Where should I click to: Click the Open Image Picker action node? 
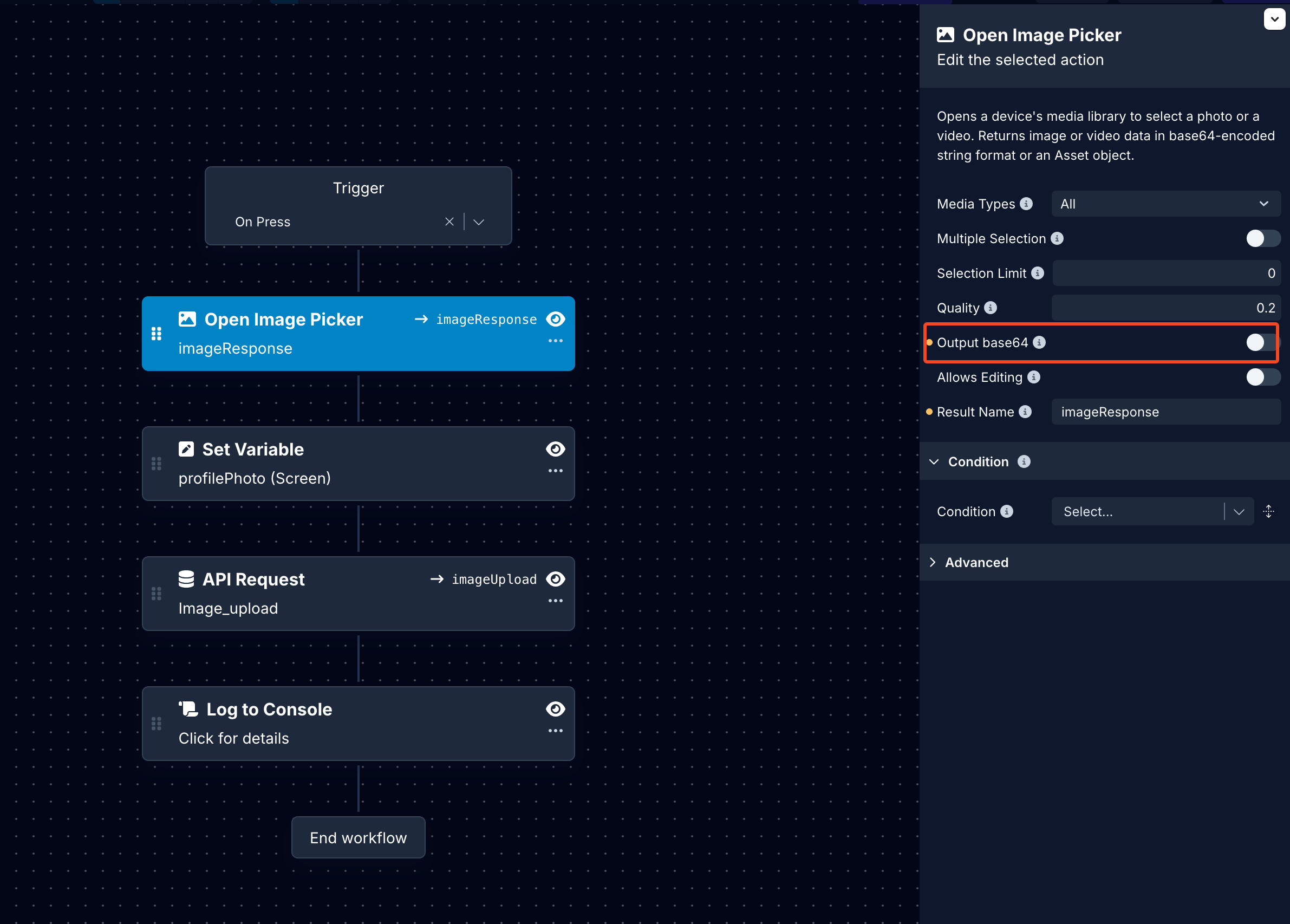tap(359, 334)
